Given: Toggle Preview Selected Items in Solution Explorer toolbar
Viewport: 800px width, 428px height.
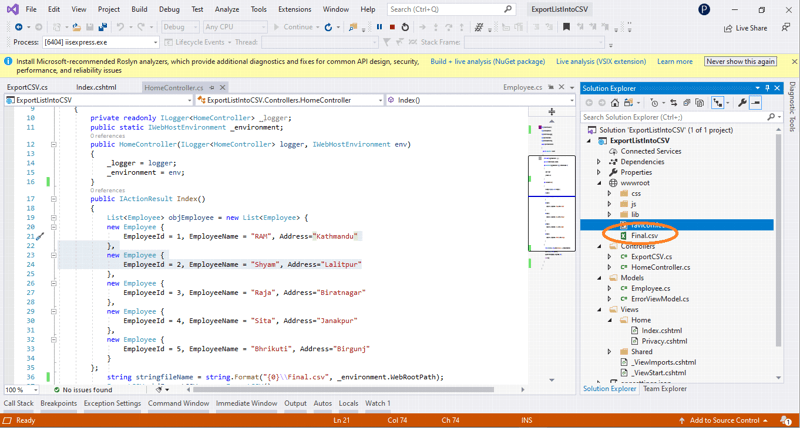Looking at the screenshot, I should coord(756,103).
